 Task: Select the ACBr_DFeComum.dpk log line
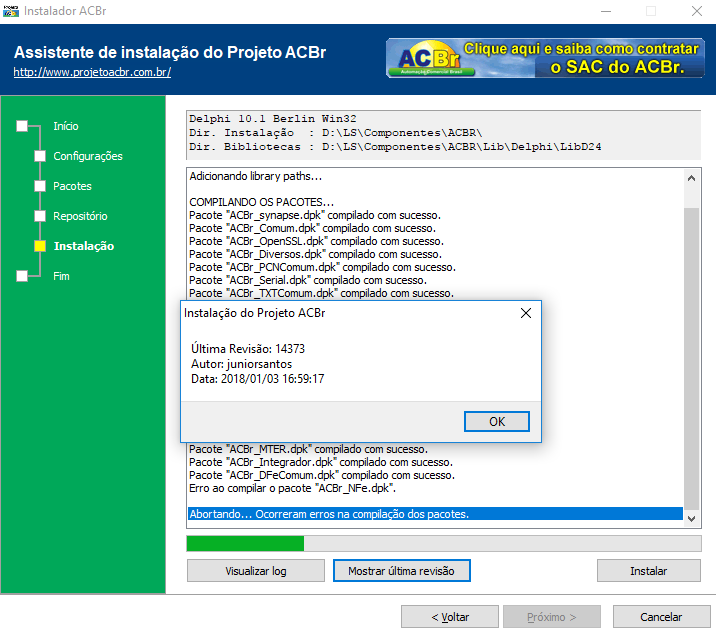click(x=322, y=475)
